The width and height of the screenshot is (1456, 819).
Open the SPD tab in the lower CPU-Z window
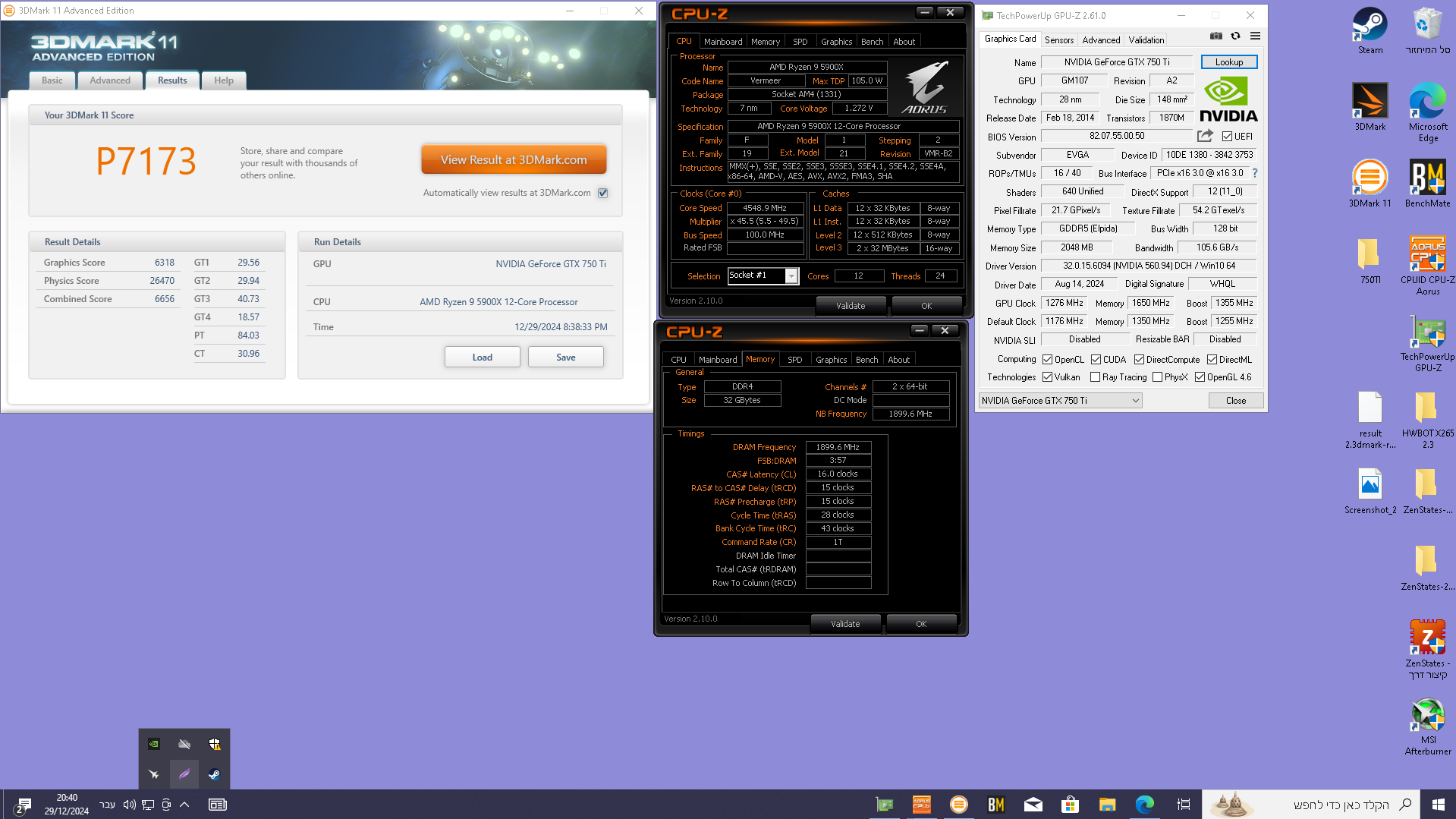pos(794,360)
